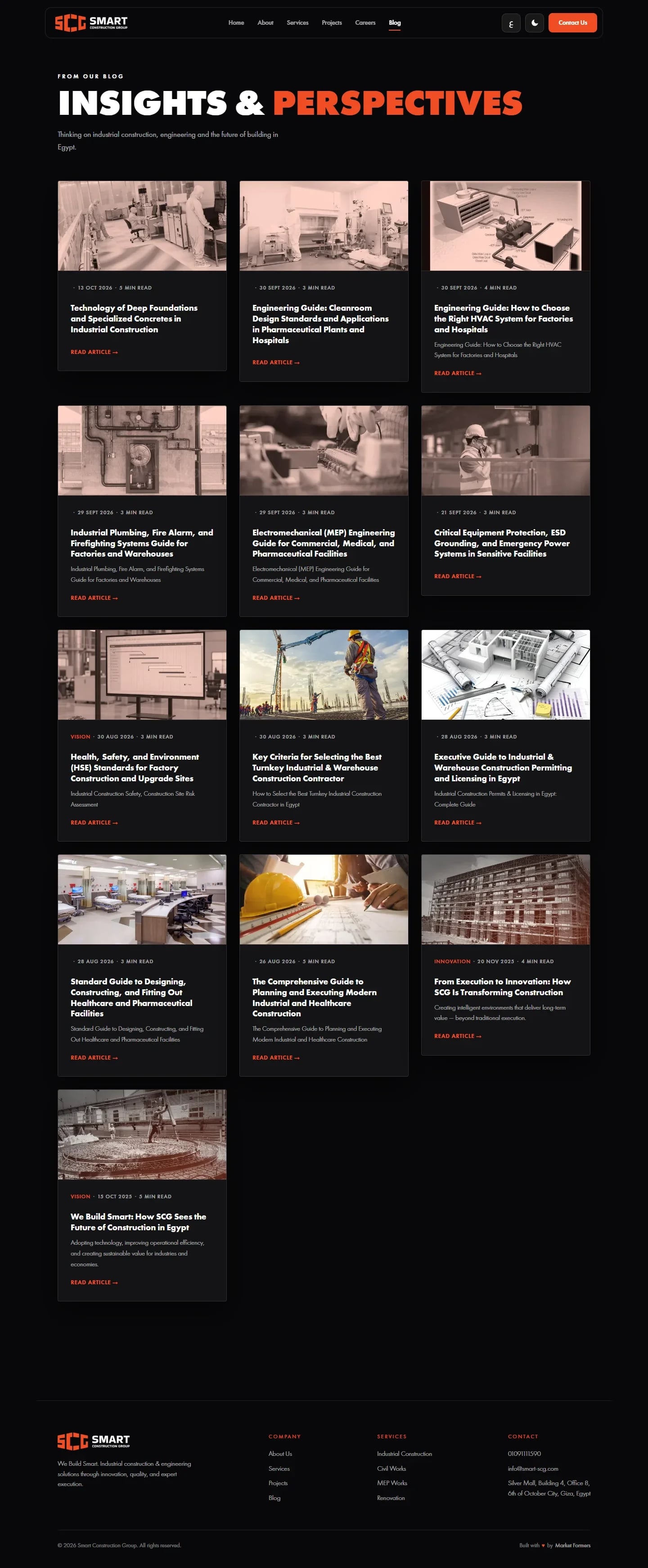648x1568 pixels.
Task: Open Critical Equipment Protection article image
Action: coord(506,450)
